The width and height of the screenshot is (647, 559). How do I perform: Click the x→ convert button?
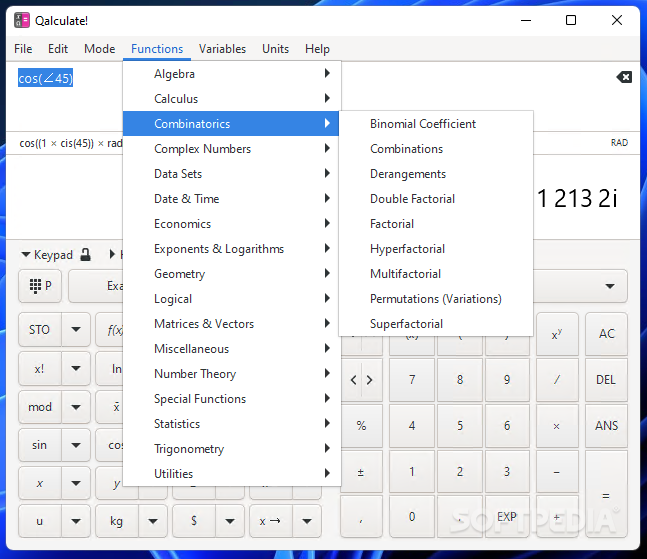(271, 521)
